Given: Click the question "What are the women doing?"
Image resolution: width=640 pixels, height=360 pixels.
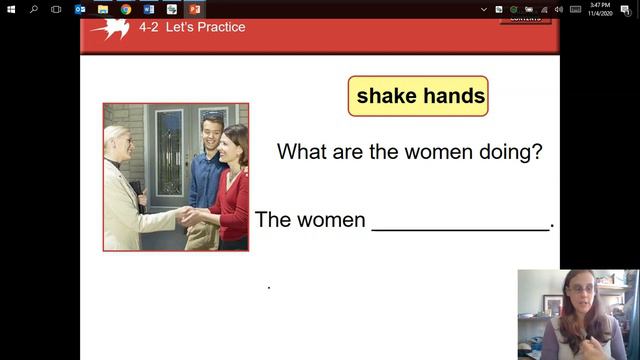Looking at the screenshot, I should [409, 152].
